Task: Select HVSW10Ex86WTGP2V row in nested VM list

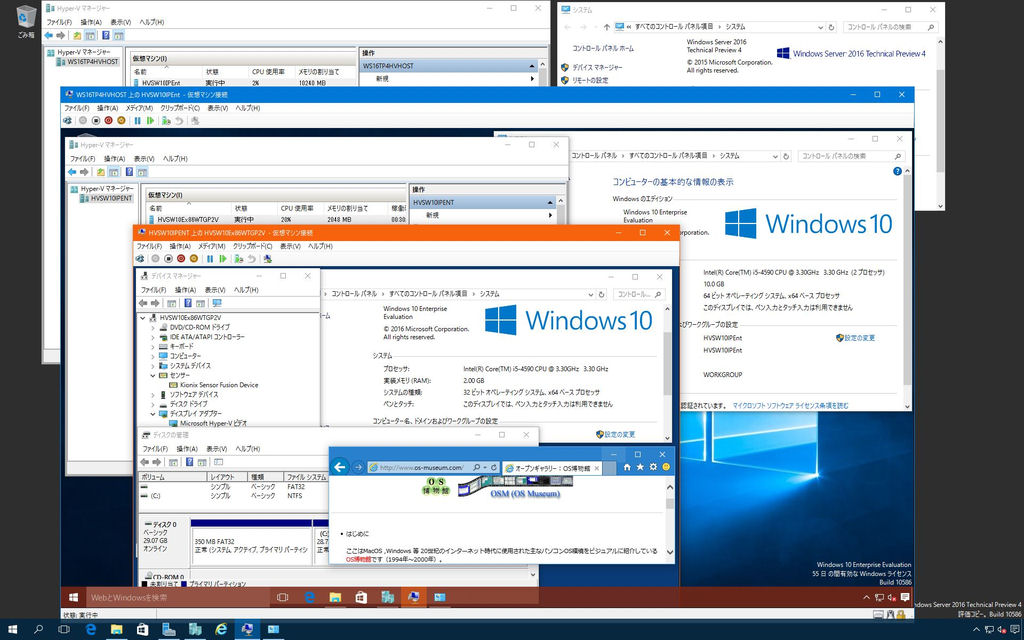Action: (x=278, y=220)
